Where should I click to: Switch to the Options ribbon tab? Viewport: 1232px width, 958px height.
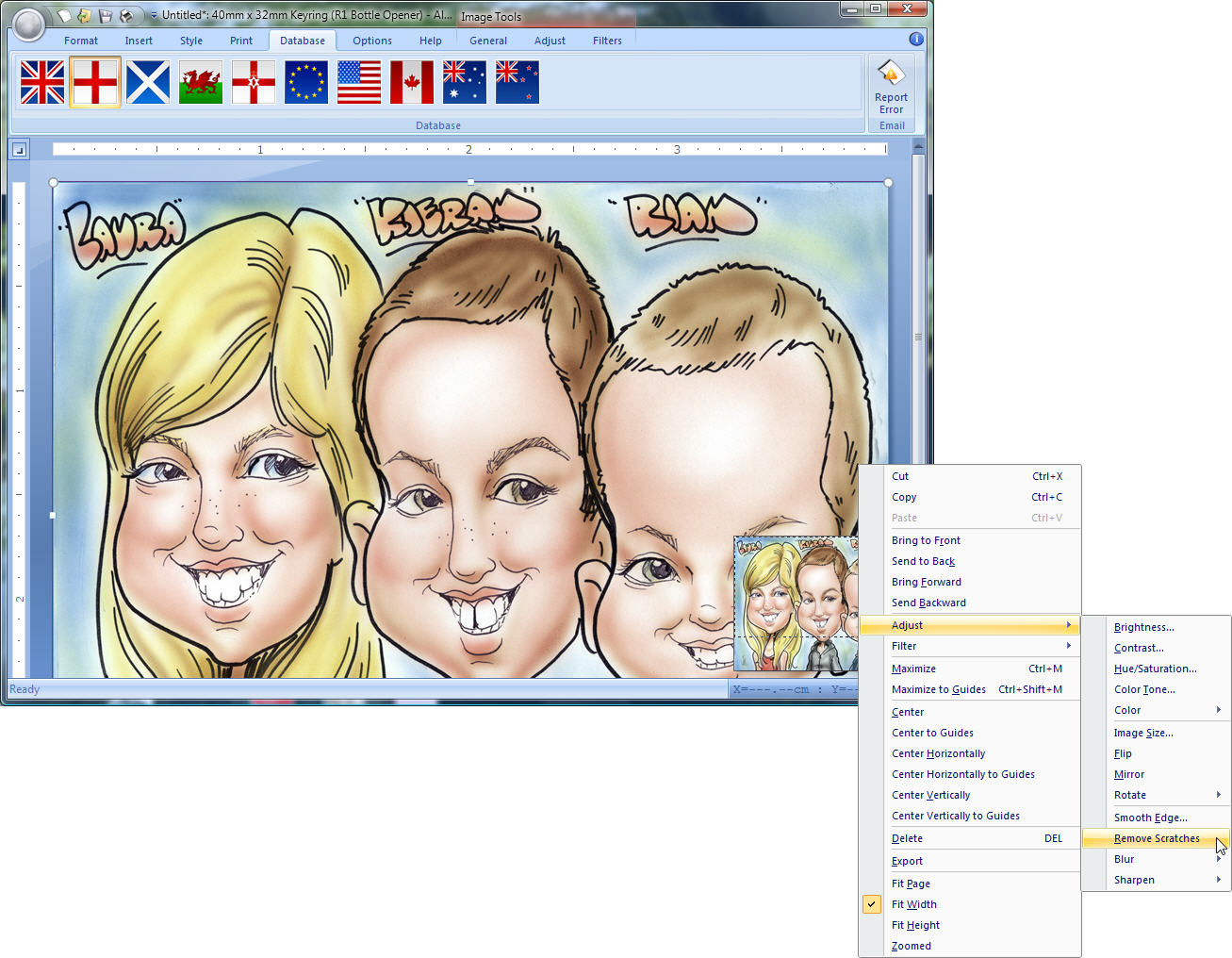tap(372, 41)
